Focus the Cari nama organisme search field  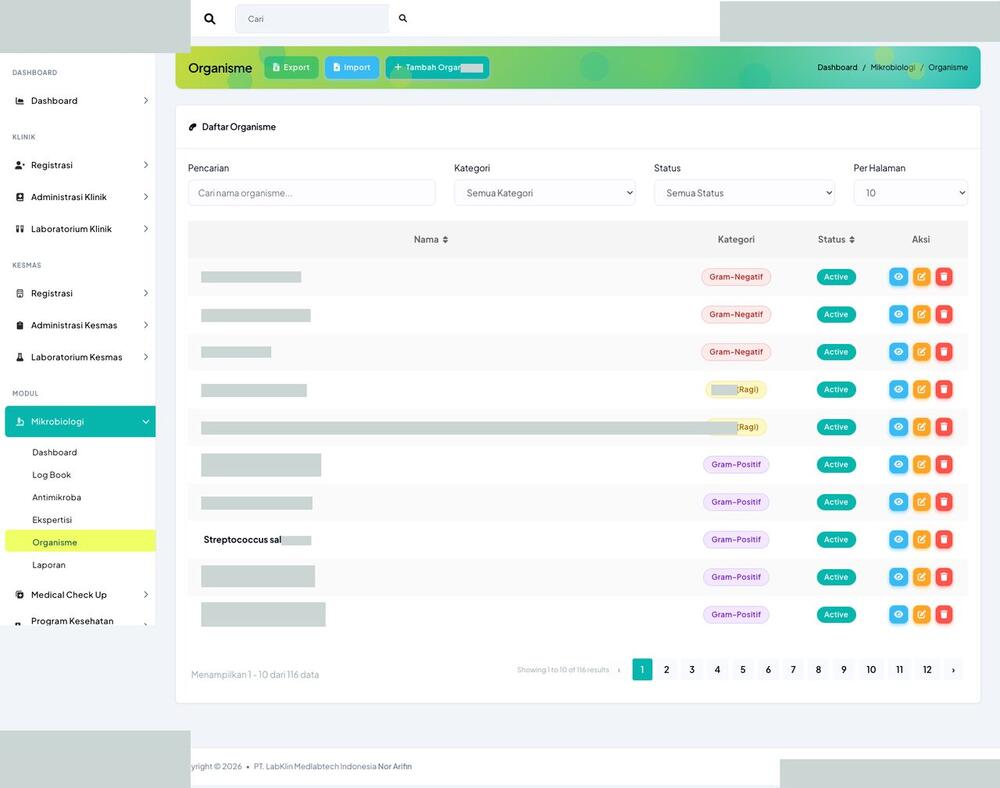coord(312,193)
